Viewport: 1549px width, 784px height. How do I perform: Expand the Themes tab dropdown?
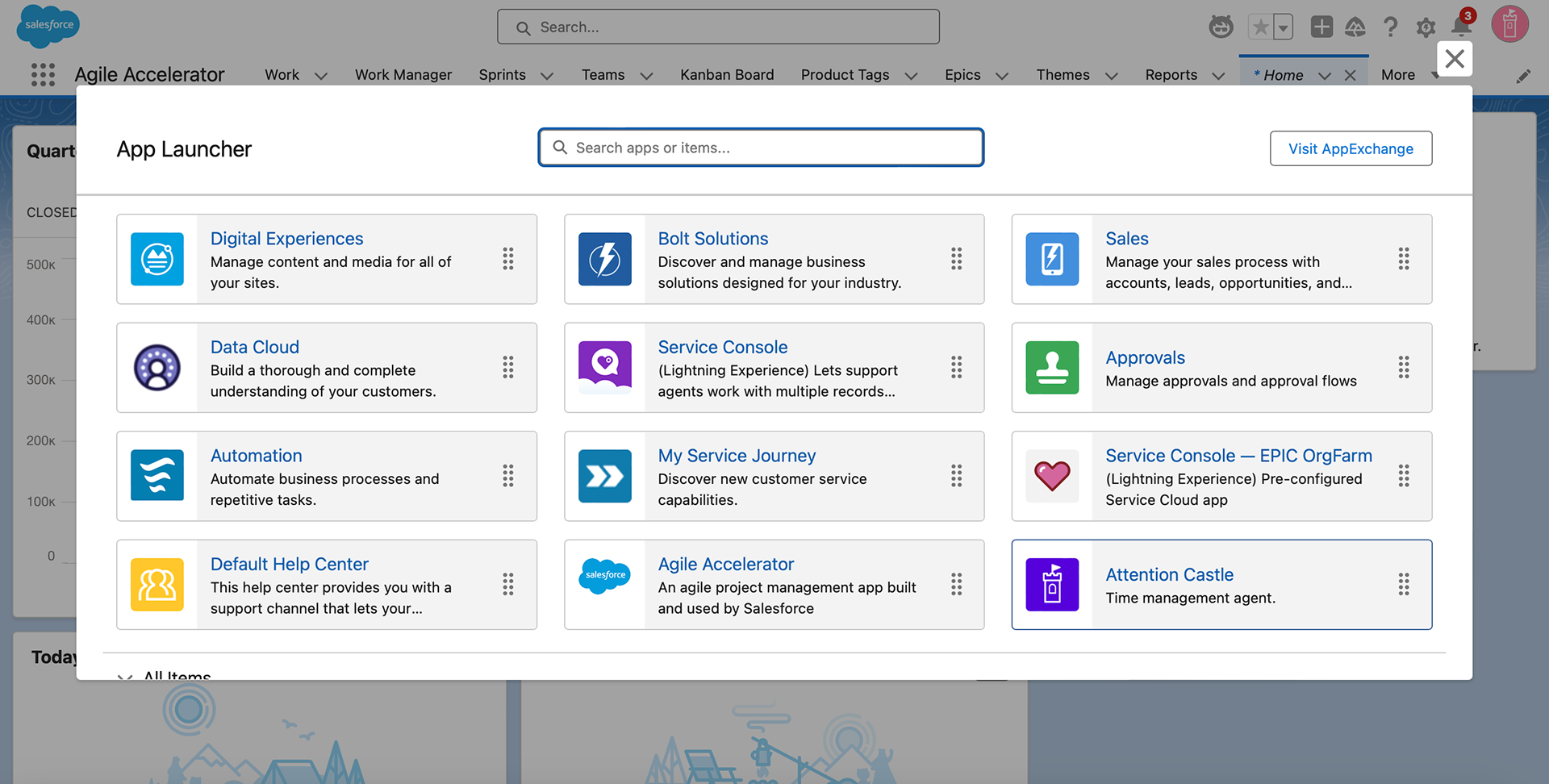click(1111, 76)
